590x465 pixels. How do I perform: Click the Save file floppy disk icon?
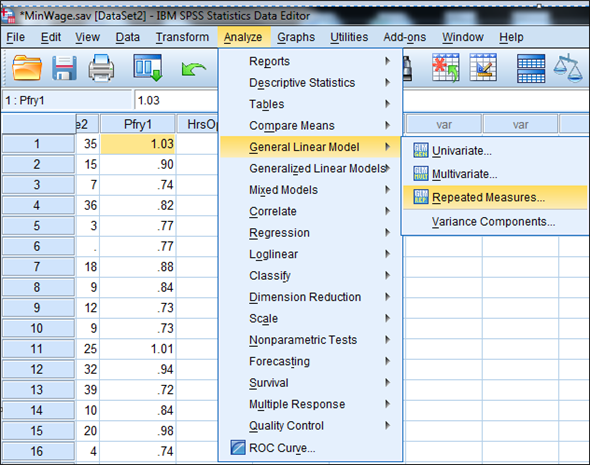tap(64, 68)
